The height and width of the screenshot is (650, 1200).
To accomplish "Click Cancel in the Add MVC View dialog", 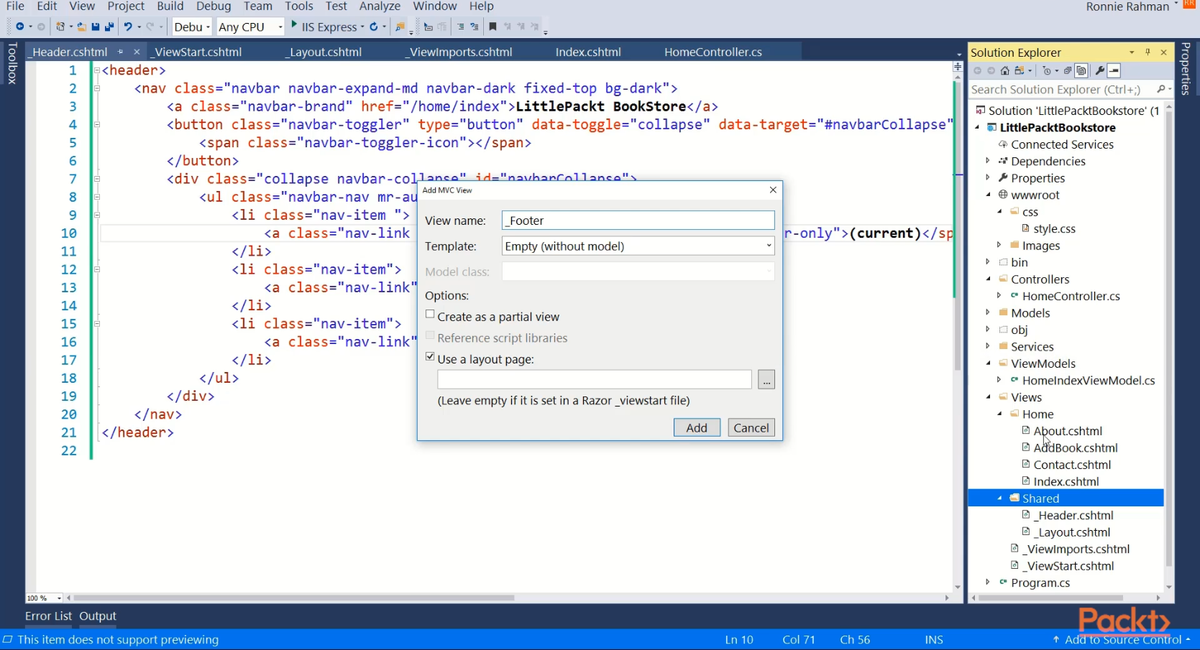I will [x=751, y=427].
